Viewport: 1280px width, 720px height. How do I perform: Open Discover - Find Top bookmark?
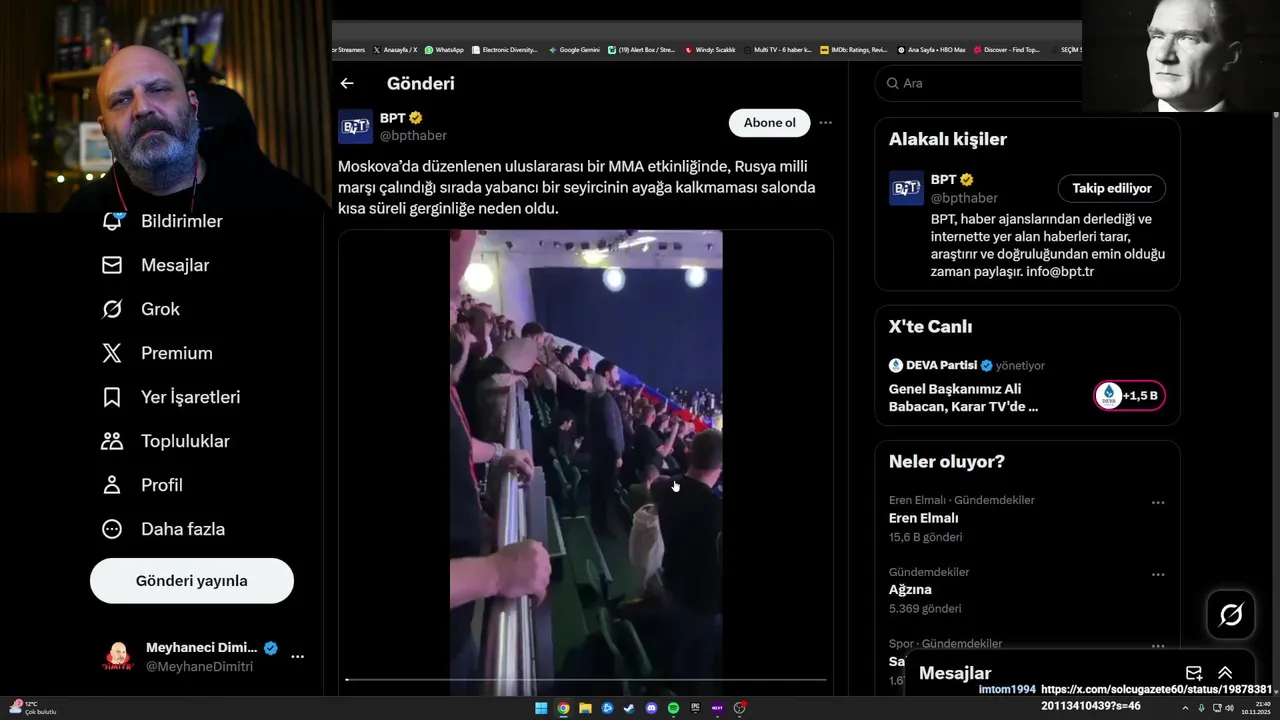point(1006,50)
